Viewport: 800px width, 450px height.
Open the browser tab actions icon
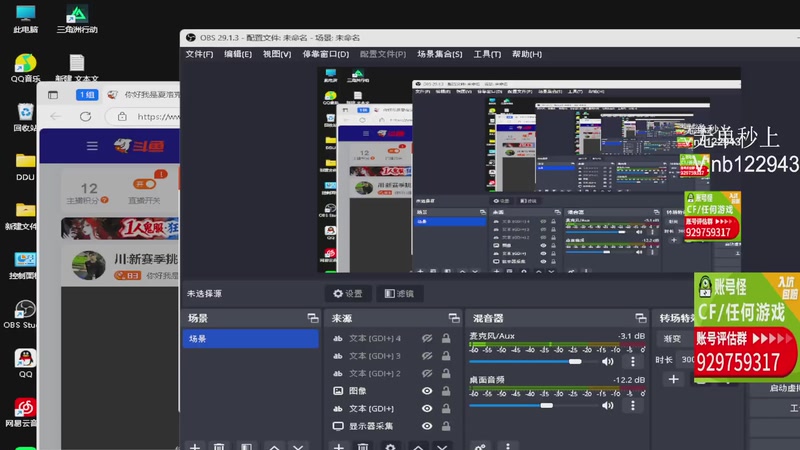pos(53,95)
